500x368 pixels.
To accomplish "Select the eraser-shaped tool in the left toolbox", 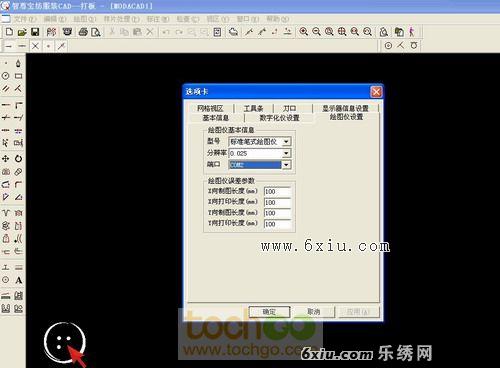I will (x=18, y=172).
